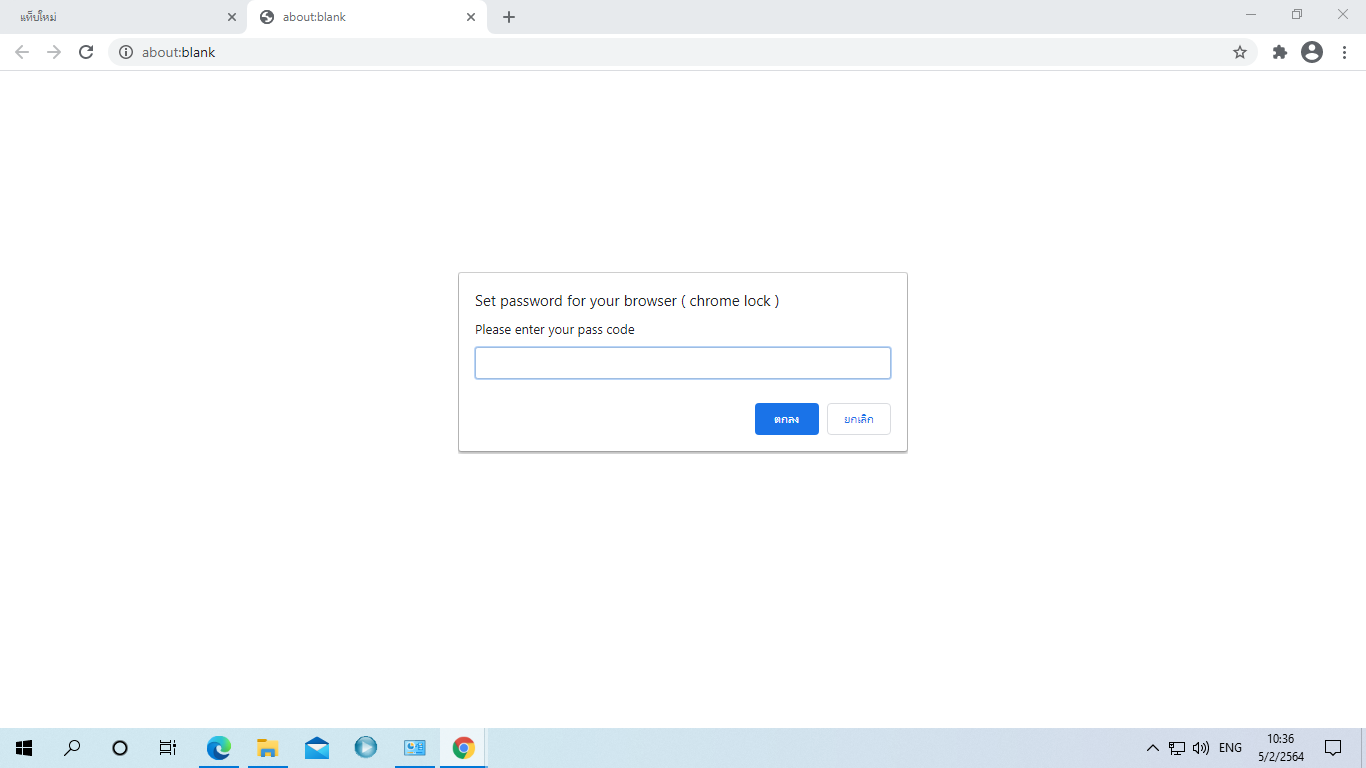Switch the ENG input language indicator

click(x=1230, y=747)
